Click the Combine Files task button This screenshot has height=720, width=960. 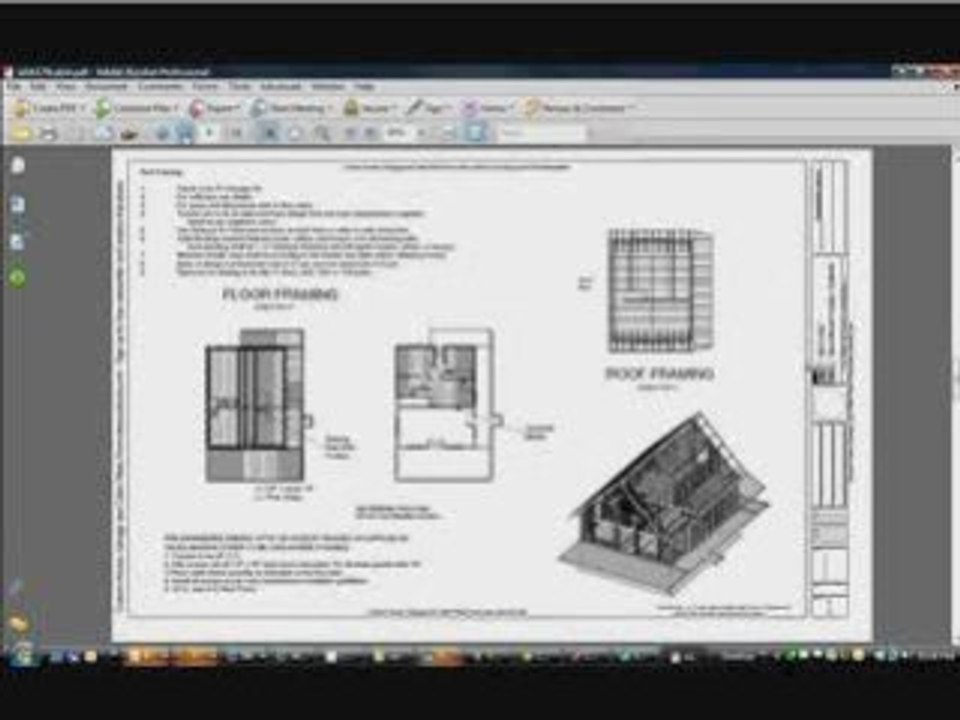(x=137, y=109)
